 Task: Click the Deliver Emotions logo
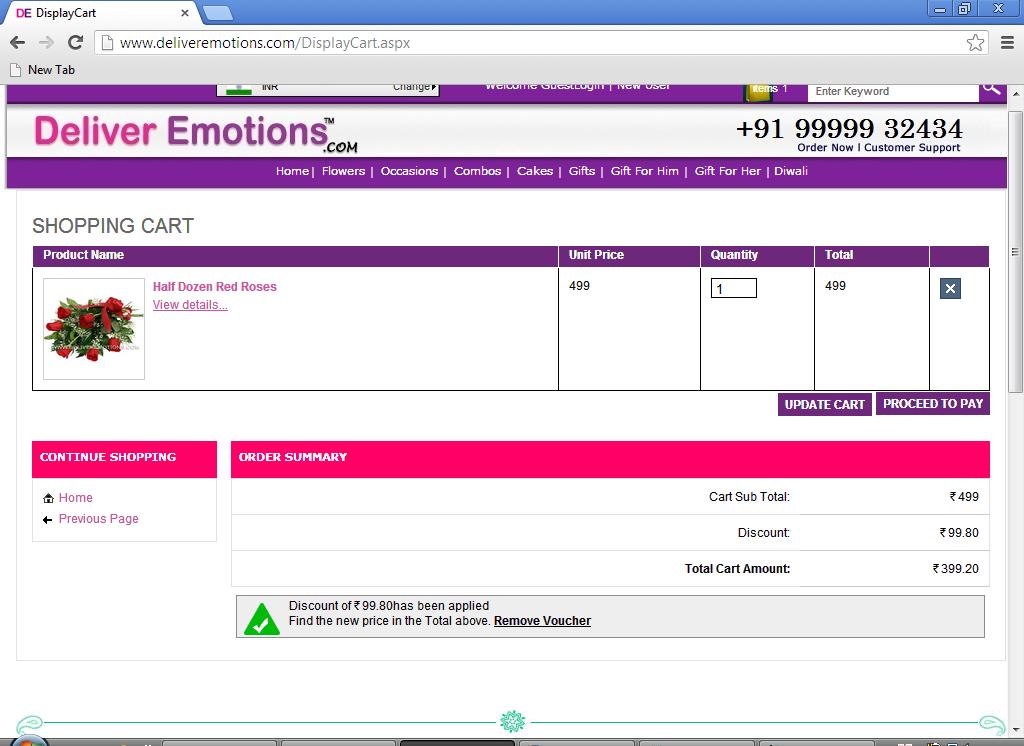click(196, 133)
